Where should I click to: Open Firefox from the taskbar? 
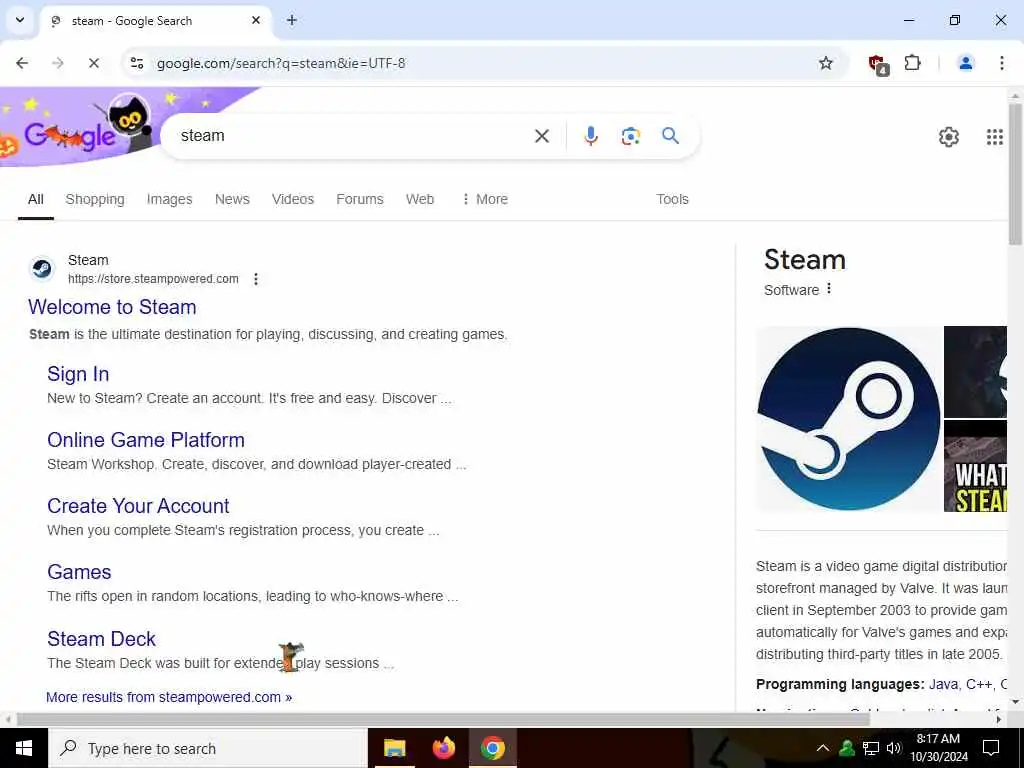coord(443,748)
